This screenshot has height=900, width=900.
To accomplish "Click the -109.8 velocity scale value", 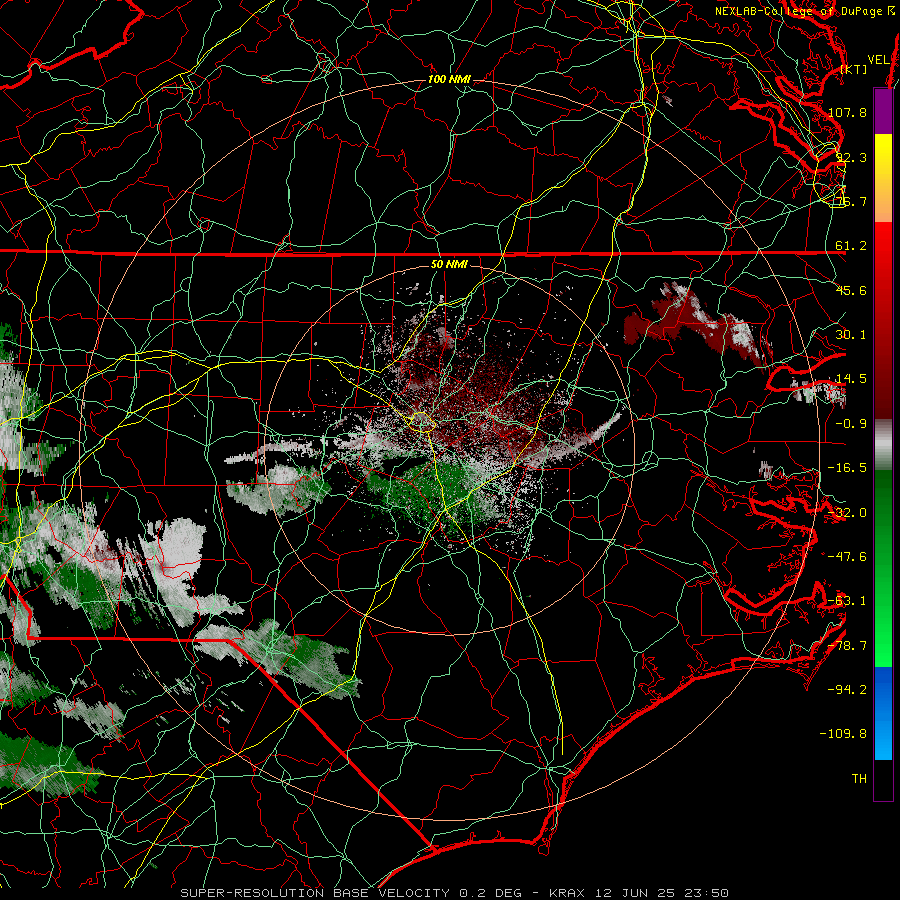I will tap(843, 734).
